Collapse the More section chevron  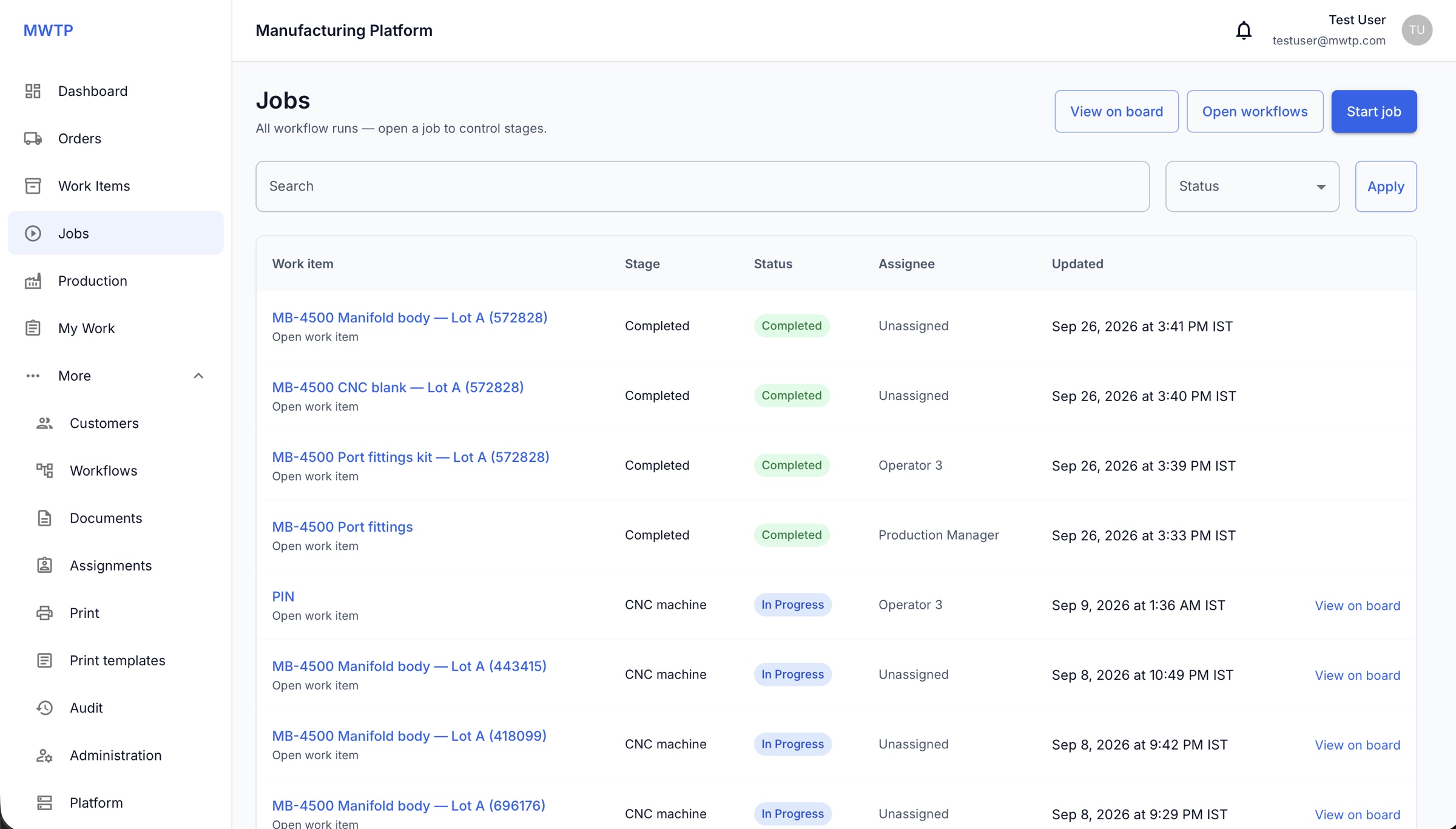(x=198, y=376)
